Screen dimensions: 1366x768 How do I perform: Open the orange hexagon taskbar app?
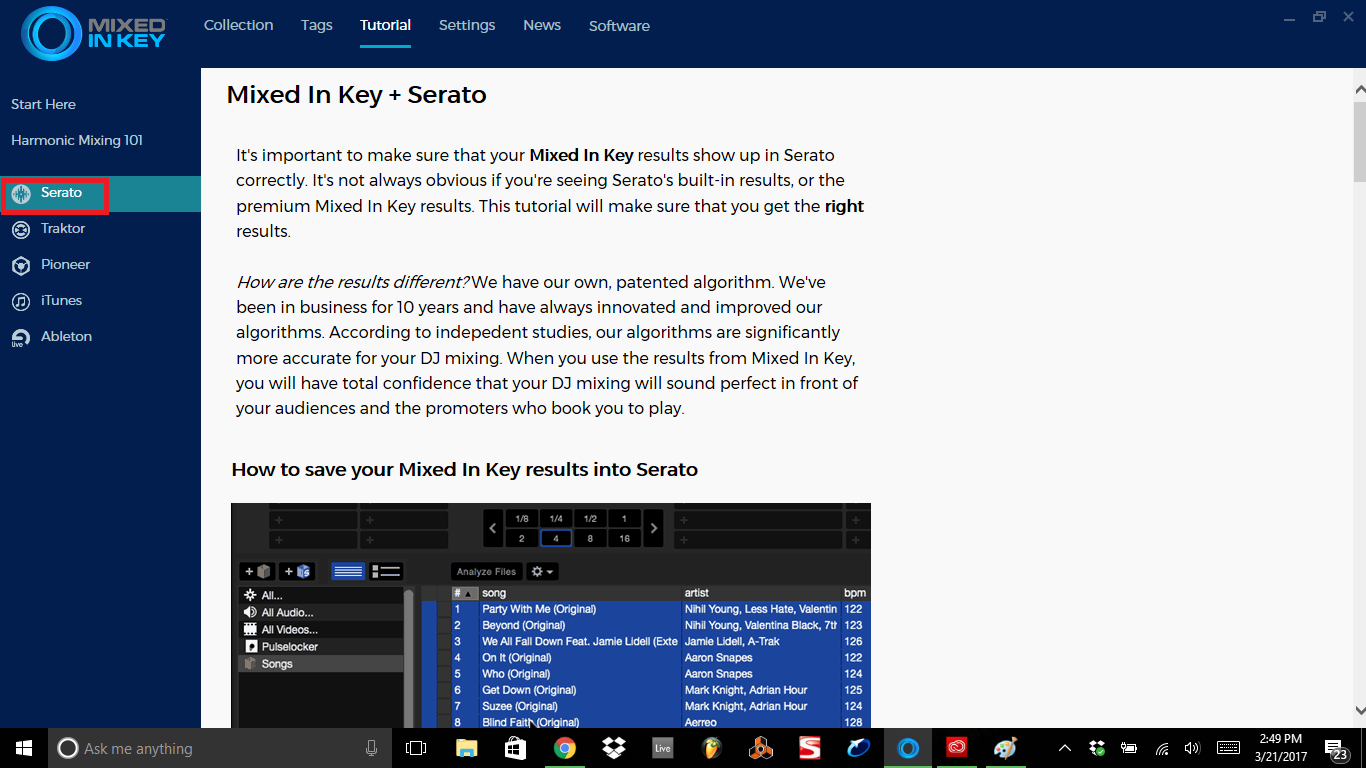pyautogui.click(x=760, y=748)
